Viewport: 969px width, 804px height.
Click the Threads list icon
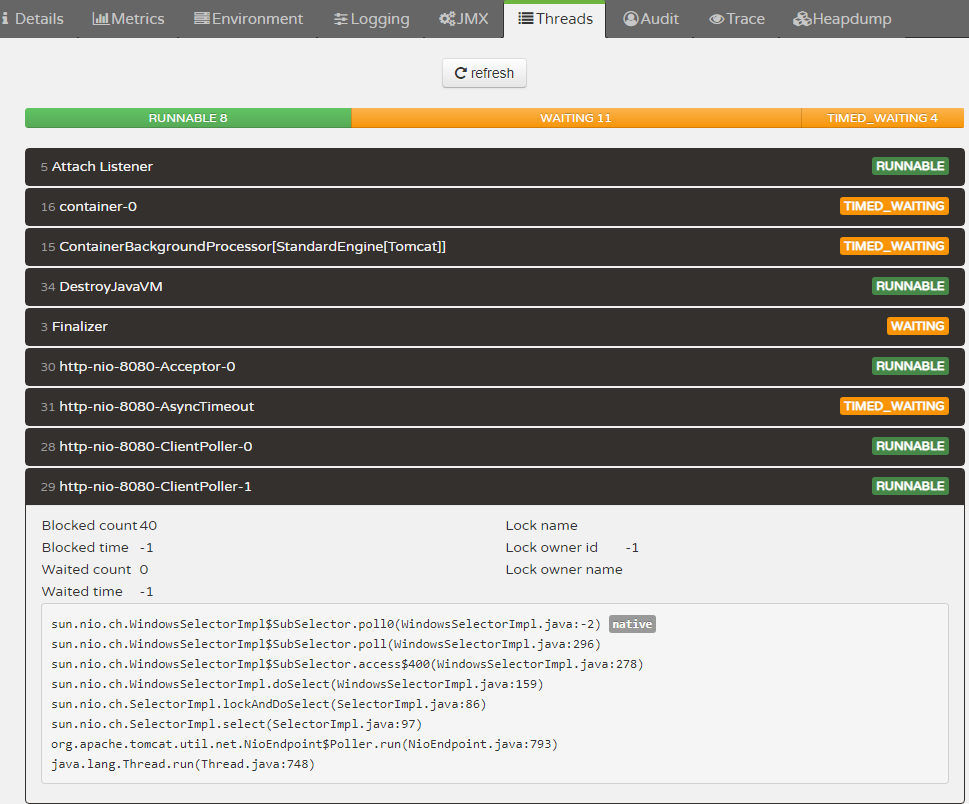coord(525,19)
